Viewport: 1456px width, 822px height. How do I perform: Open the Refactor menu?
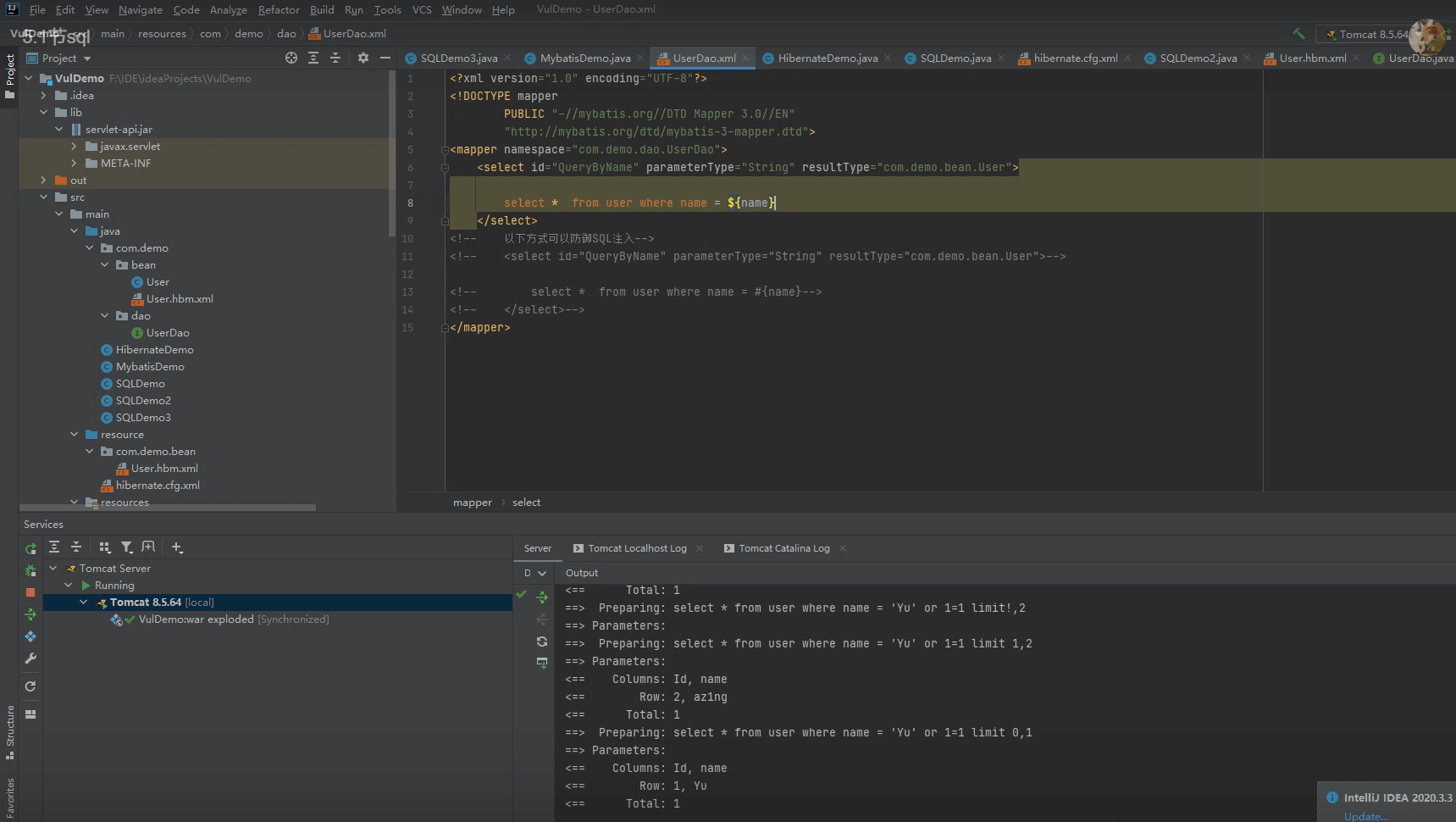pyautogui.click(x=279, y=9)
